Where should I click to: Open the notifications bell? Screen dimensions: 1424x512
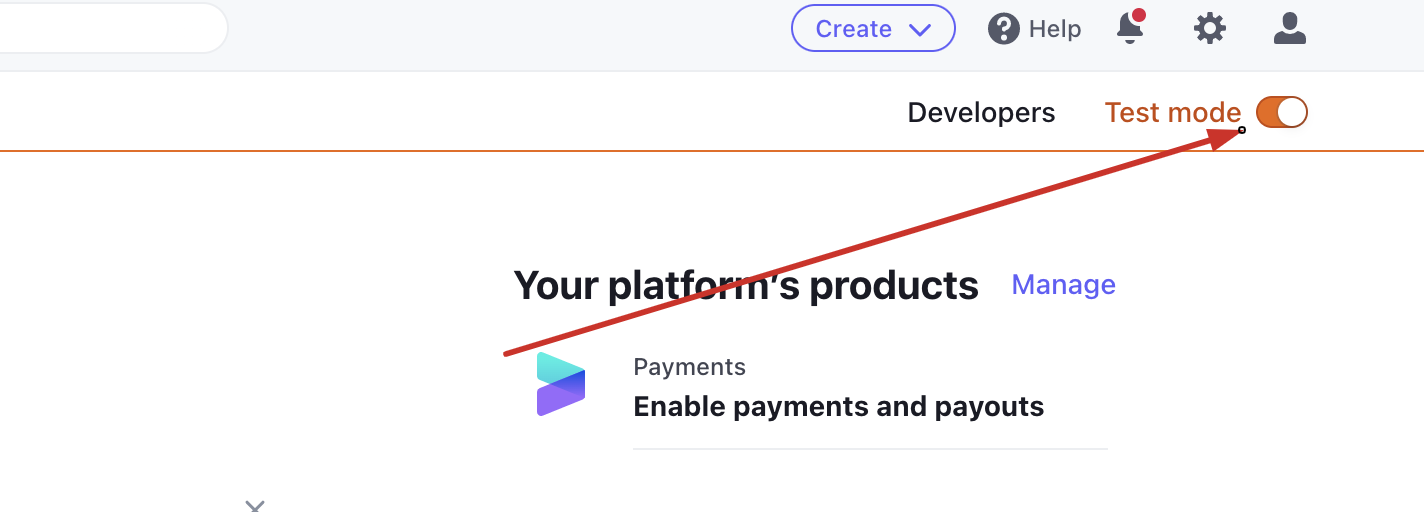click(1130, 29)
